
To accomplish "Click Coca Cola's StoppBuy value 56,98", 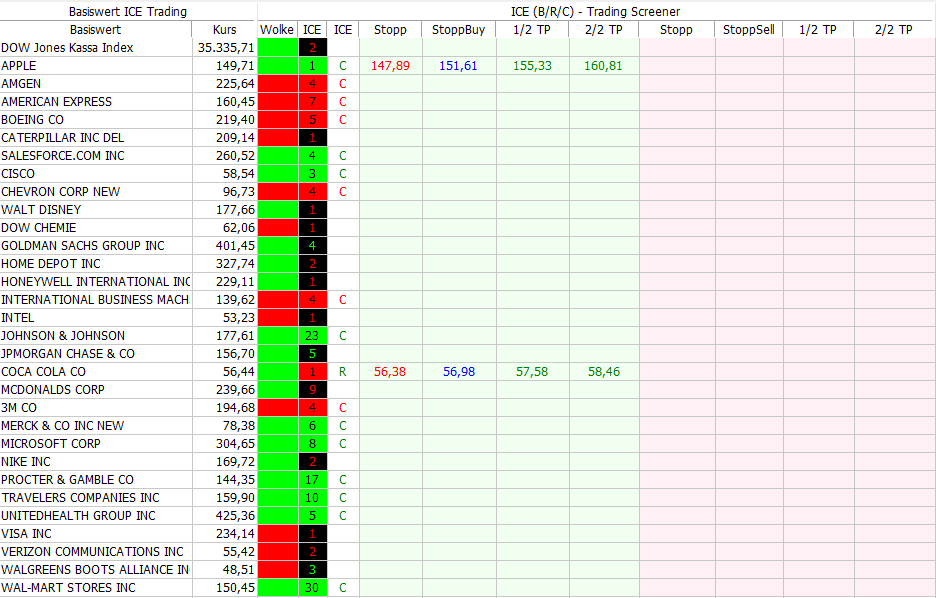I will 459,372.
